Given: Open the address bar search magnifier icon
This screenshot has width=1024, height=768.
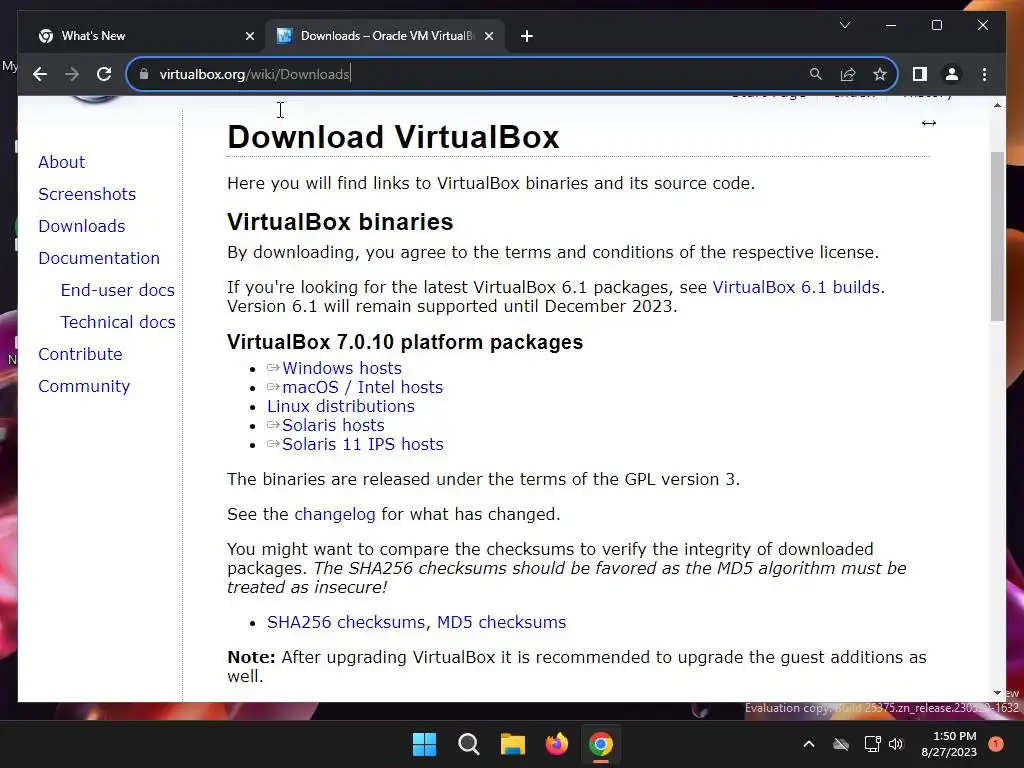Looking at the screenshot, I should coord(816,74).
